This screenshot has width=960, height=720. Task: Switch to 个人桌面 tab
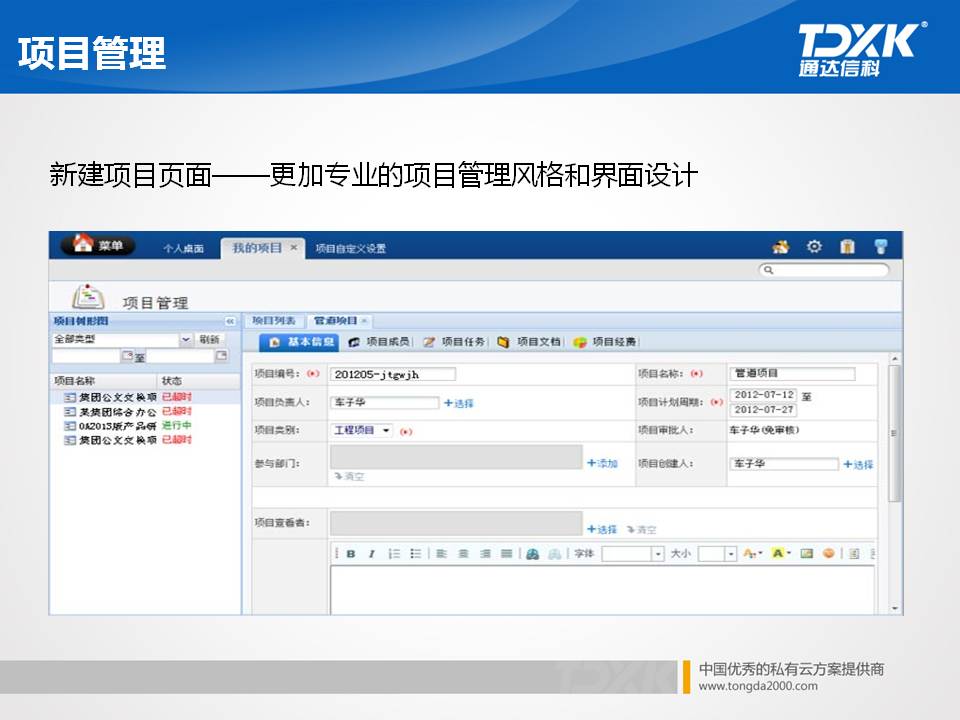pos(183,249)
